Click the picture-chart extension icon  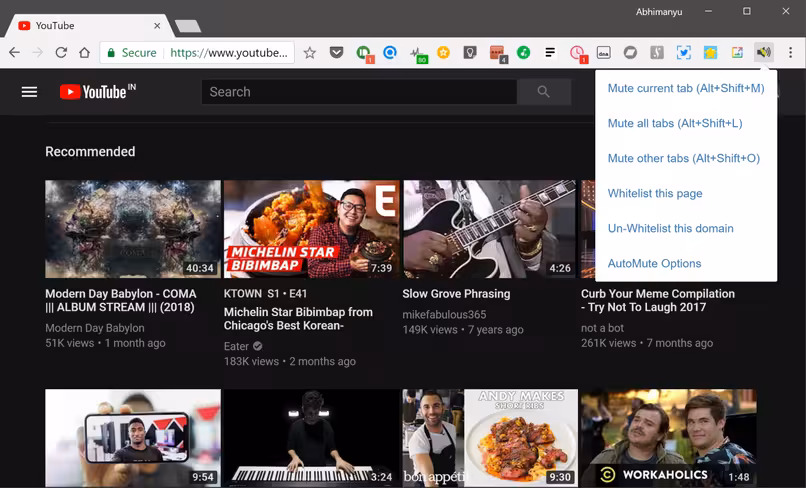click(737, 52)
